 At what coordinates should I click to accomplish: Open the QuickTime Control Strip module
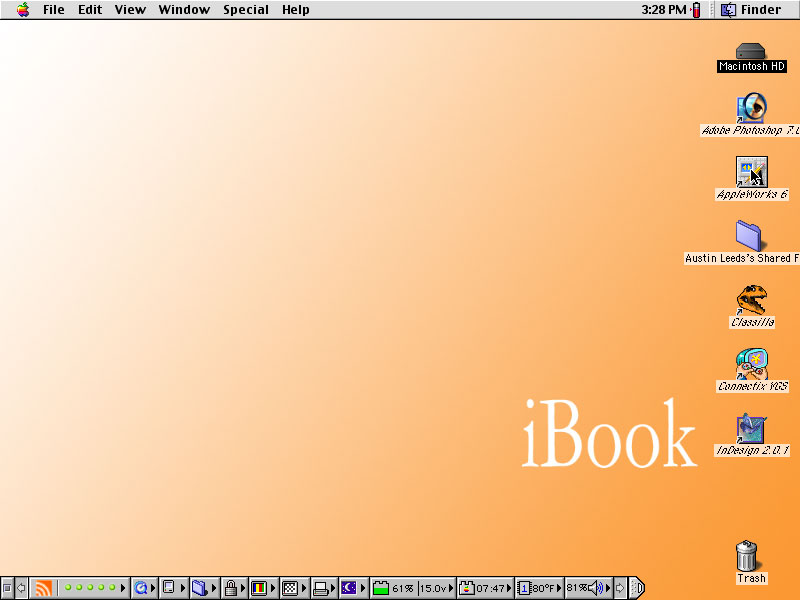(141, 588)
